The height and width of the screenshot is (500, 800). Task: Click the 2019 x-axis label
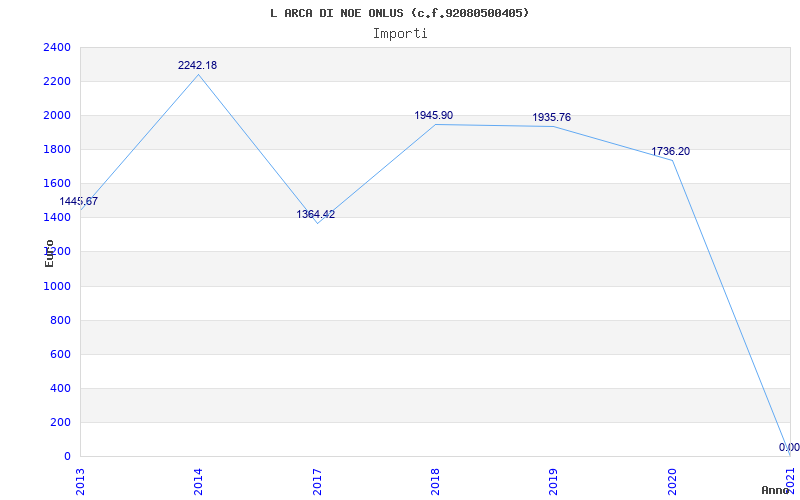click(x=554, y=482)
